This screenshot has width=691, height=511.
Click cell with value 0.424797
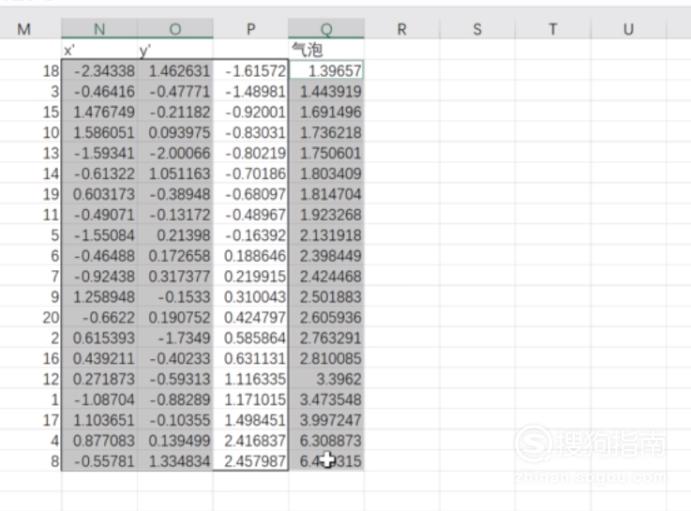251,317
